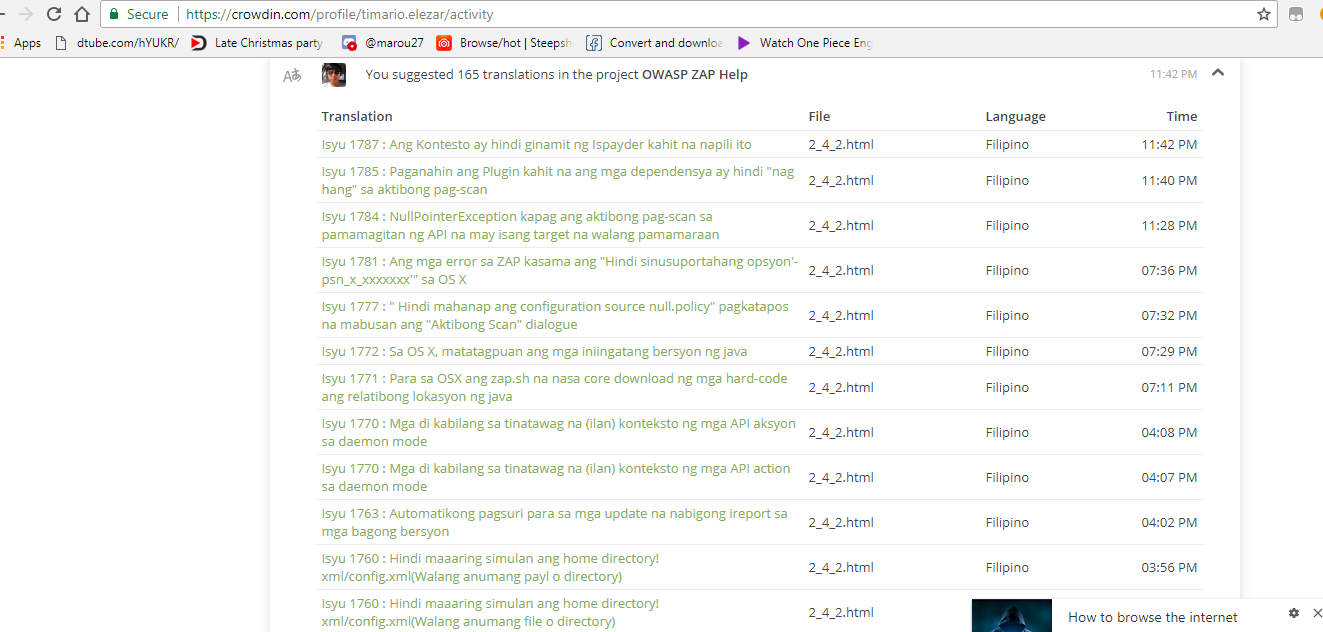Click the 11:28 PM time cell
1323x632 pixels.
point(1169,225)
